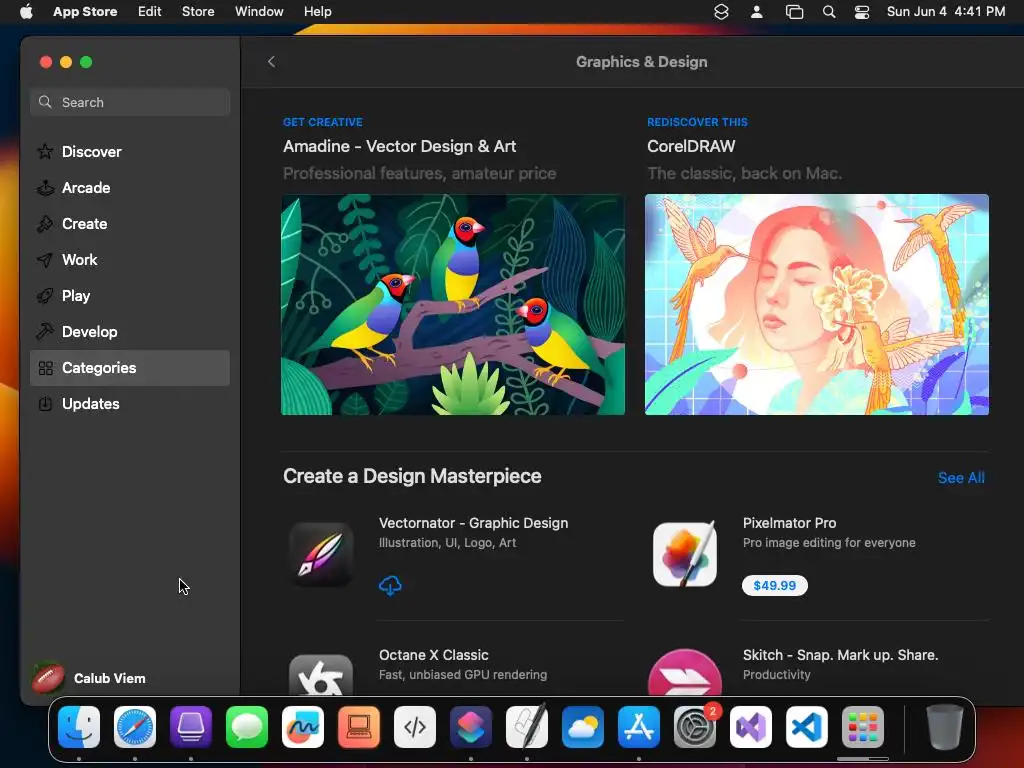Click the Octane X Classic title
Screen dimensions: 1024x768
(x=434, y=655)
